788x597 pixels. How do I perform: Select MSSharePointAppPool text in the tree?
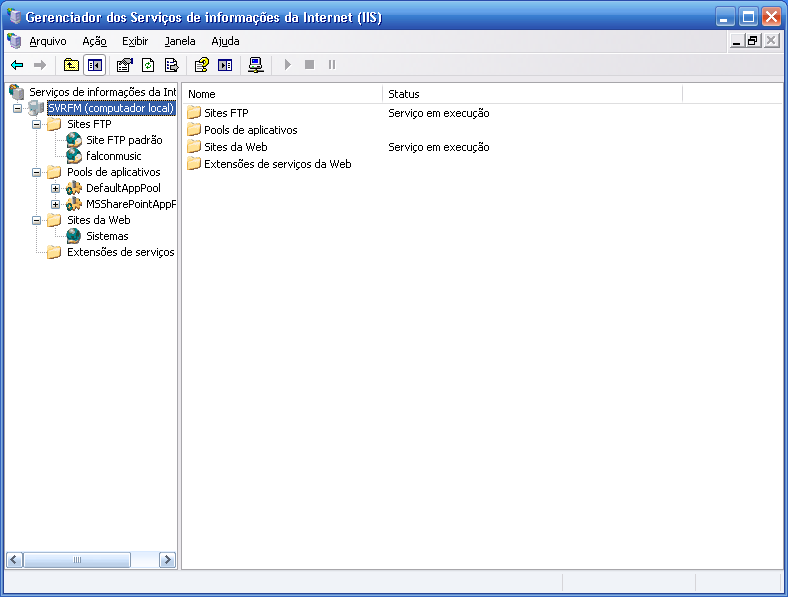[x=131, y=204]
